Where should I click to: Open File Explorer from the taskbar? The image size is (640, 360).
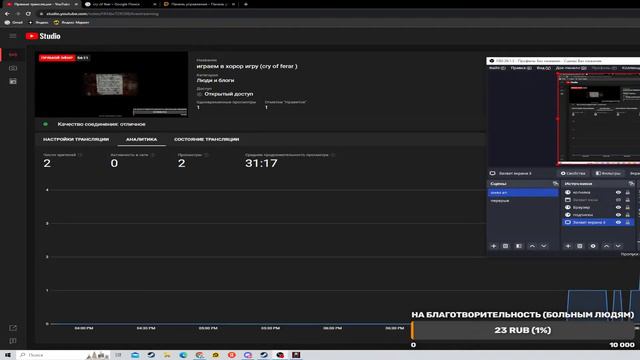(167, 355)
